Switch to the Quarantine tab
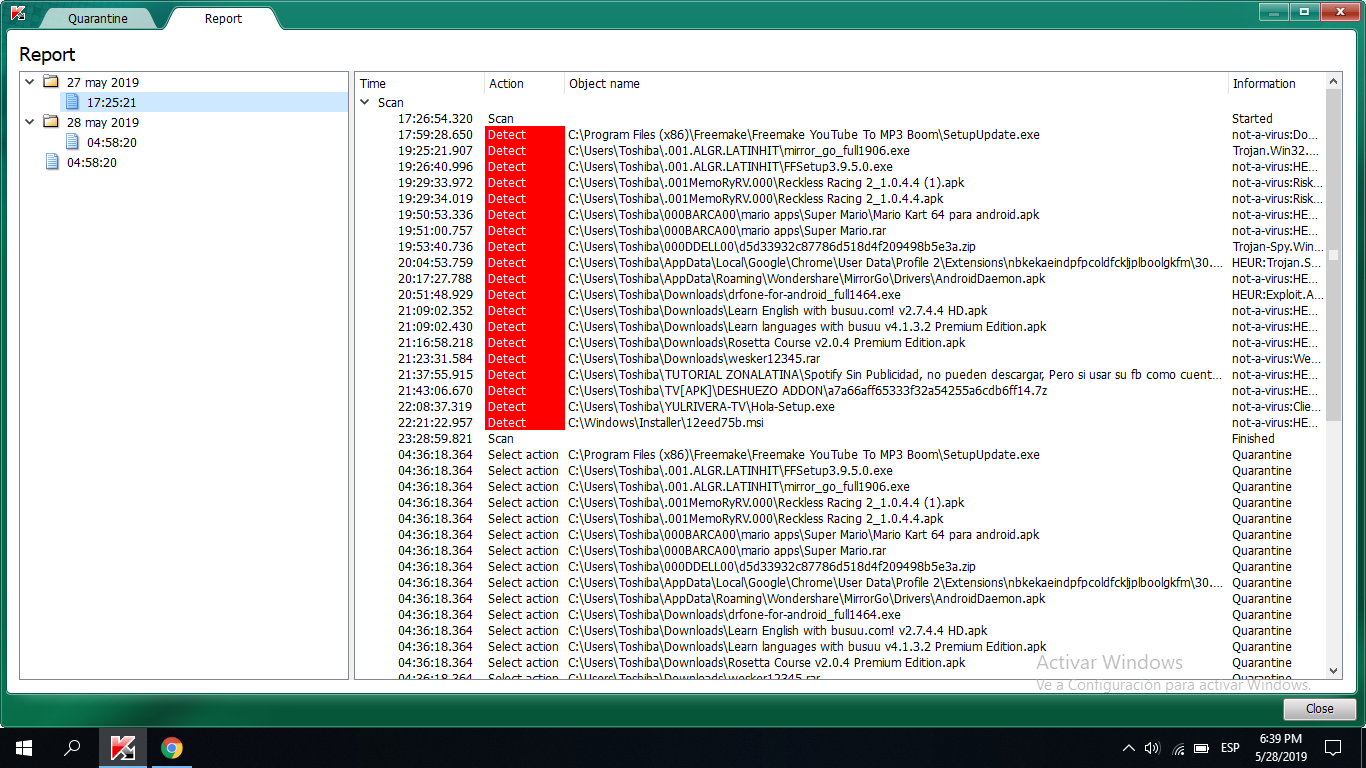This screenshot has width=1366, height=768. pyautogui.click(x=97, y=19)
